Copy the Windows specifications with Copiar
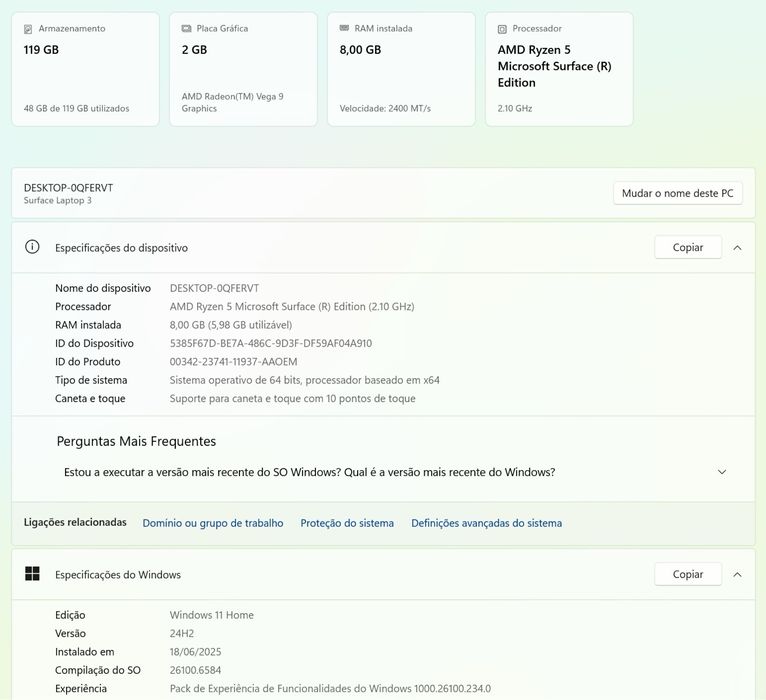 [x=687, y=574]
